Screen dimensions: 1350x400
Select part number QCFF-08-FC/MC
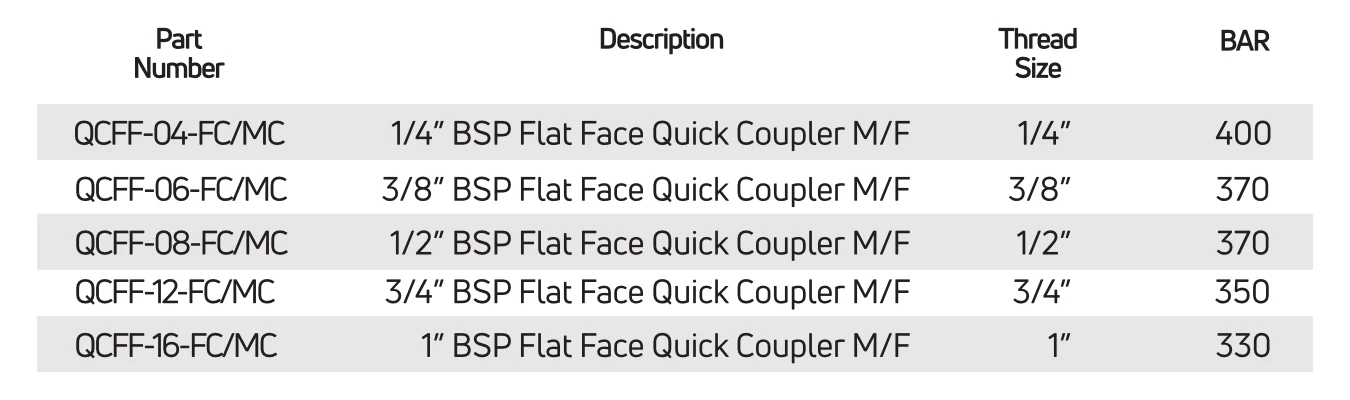180,243
